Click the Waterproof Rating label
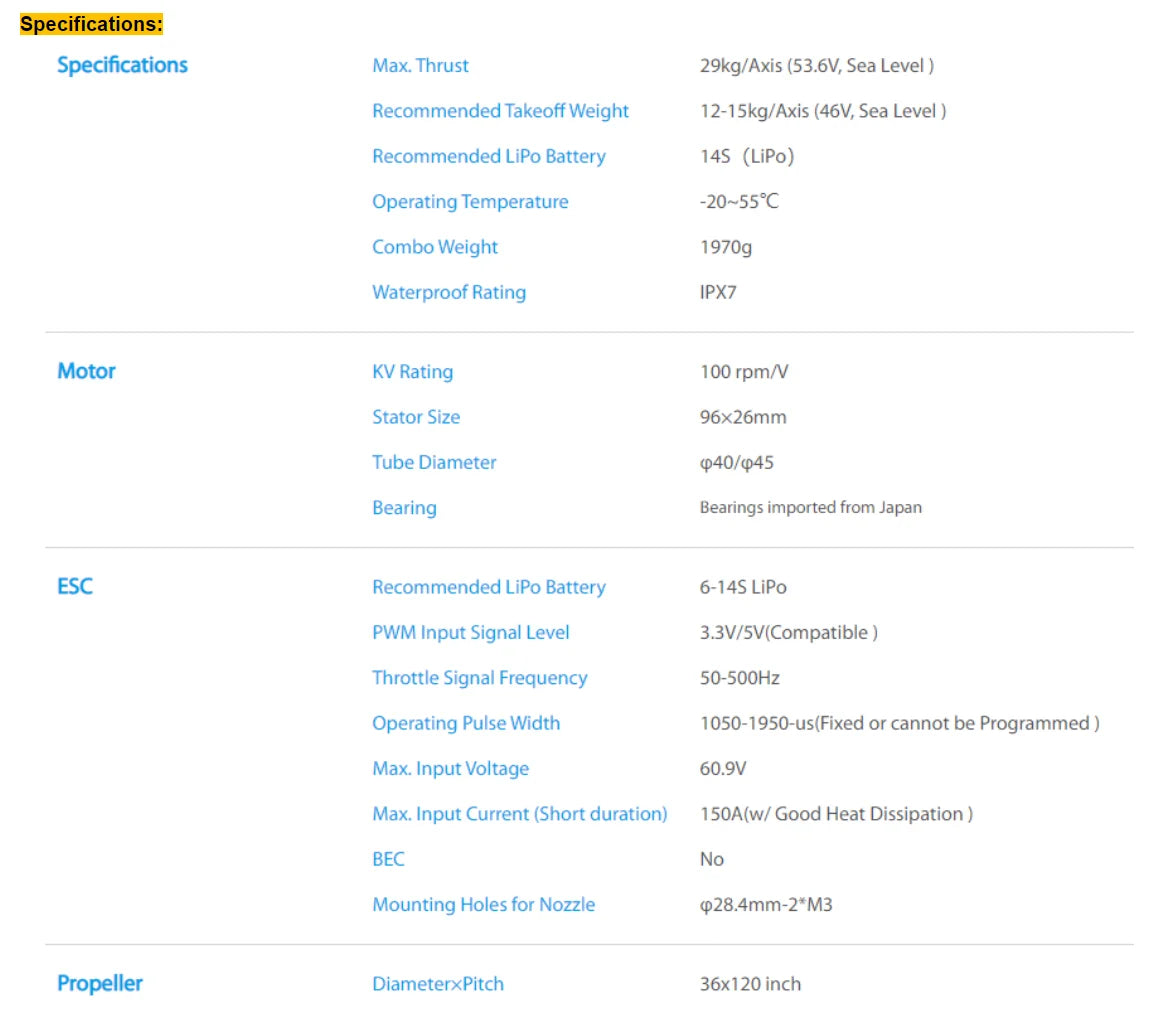The image size is (1160, 1017). [x=449, y=292]
